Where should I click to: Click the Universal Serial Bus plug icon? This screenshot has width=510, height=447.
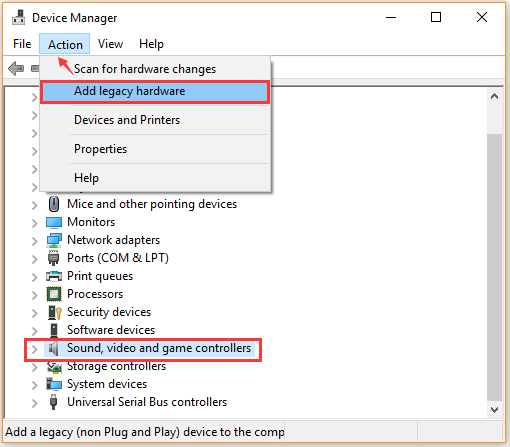tap(53, 402)
